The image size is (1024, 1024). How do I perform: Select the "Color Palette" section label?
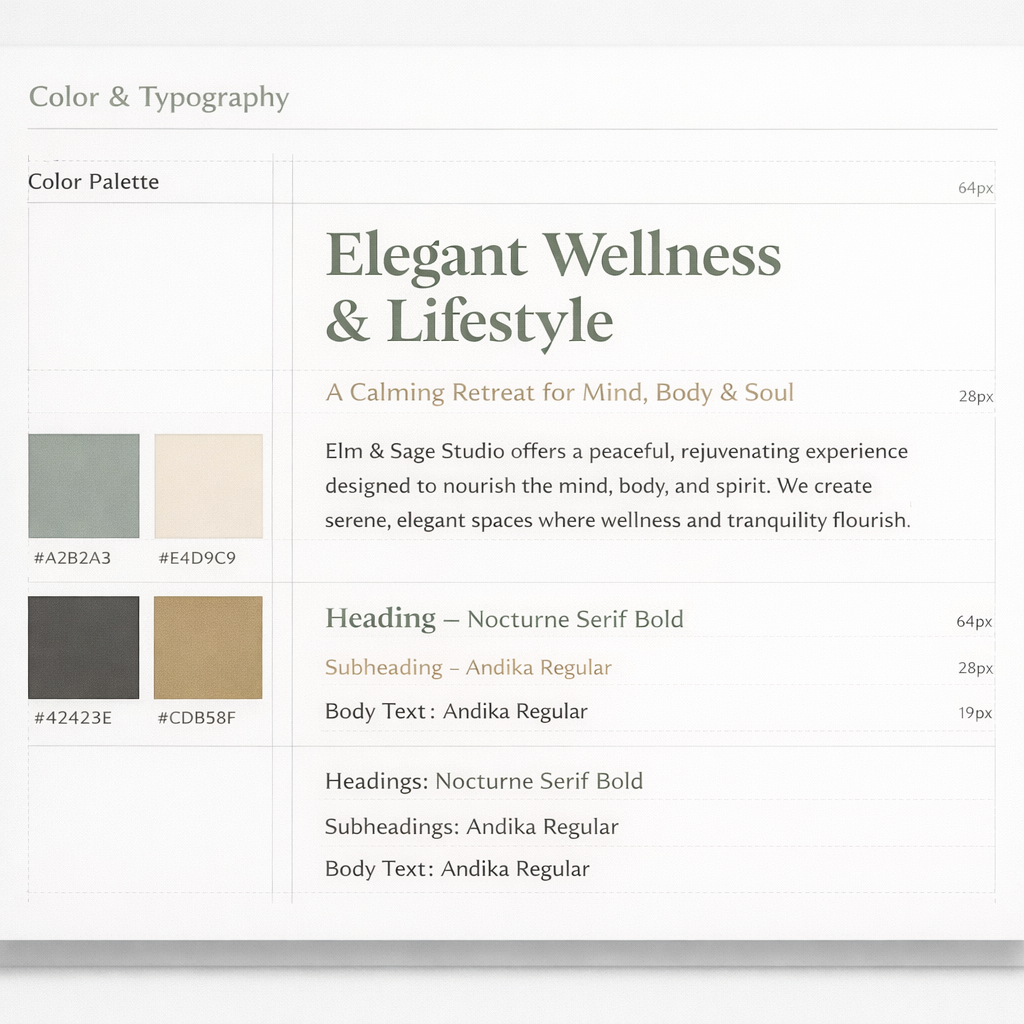tap(94, 182)
